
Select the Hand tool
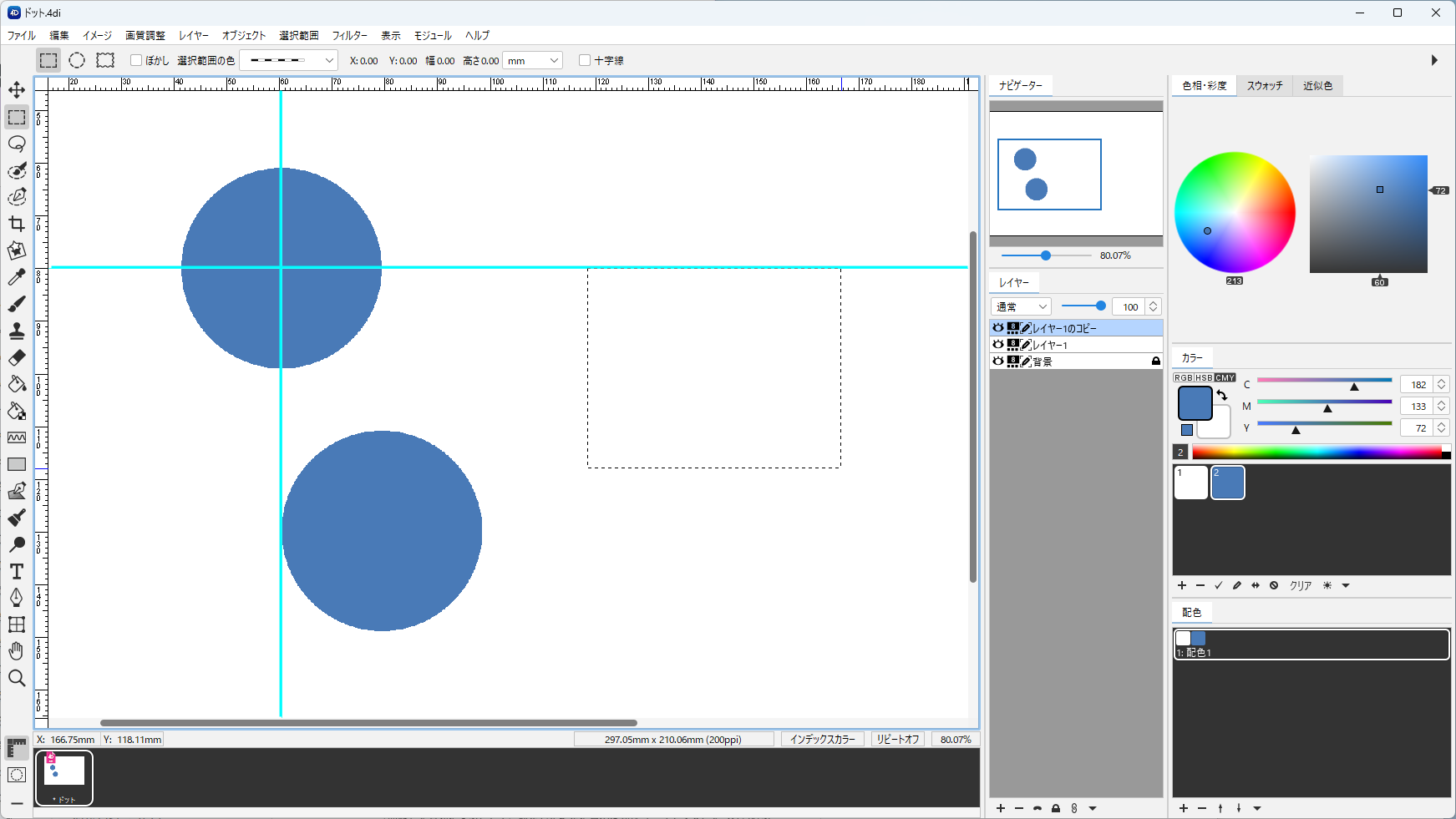click(17, 651)
